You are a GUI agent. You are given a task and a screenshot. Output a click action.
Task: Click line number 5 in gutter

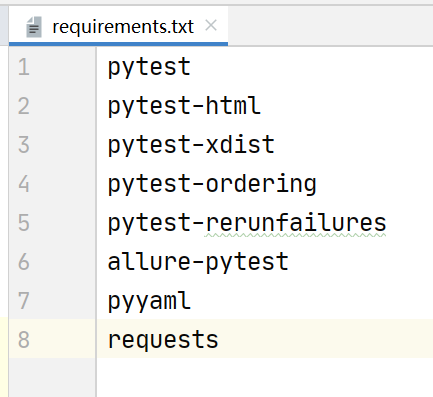[24, 223]
